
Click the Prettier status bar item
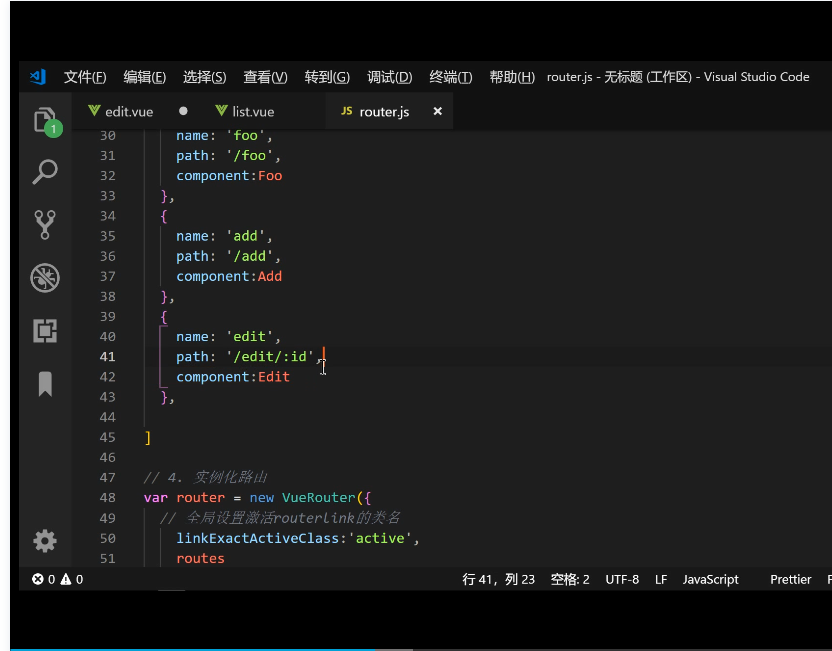pyautogui.click(x=791, y=579)
